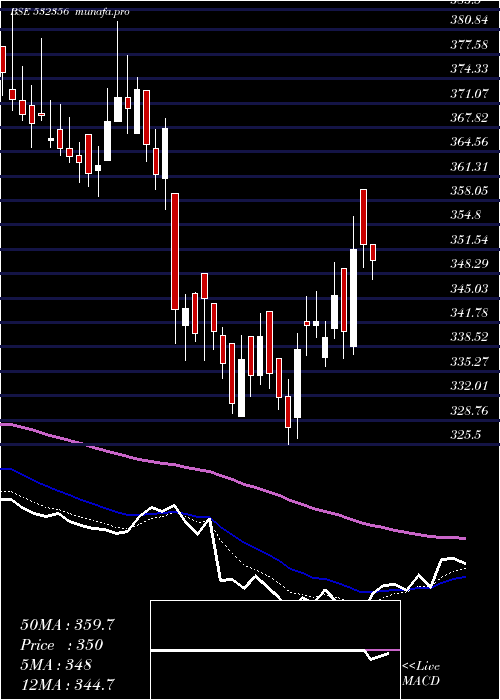The width and height of the screenshot is (500, 700).
Task: Select the 354.8 price axis label
Action: 465,215
